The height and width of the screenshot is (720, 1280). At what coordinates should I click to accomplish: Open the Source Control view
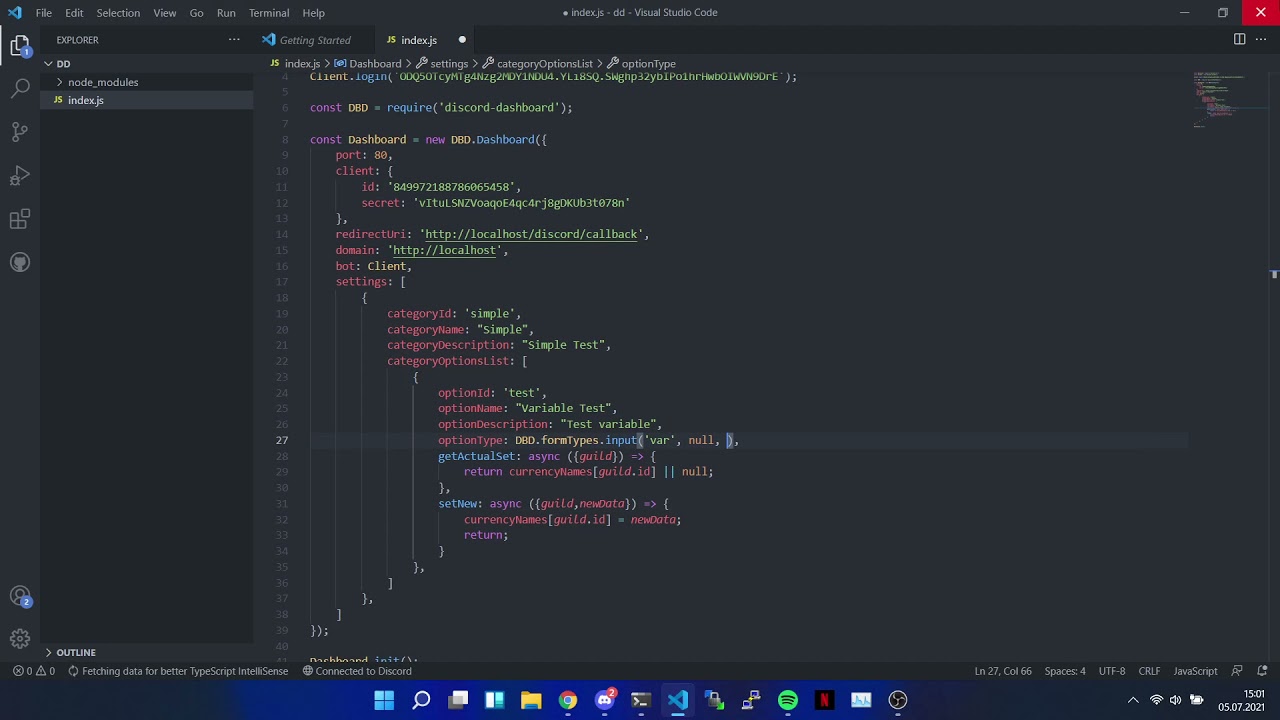click(x=20, y=132)
